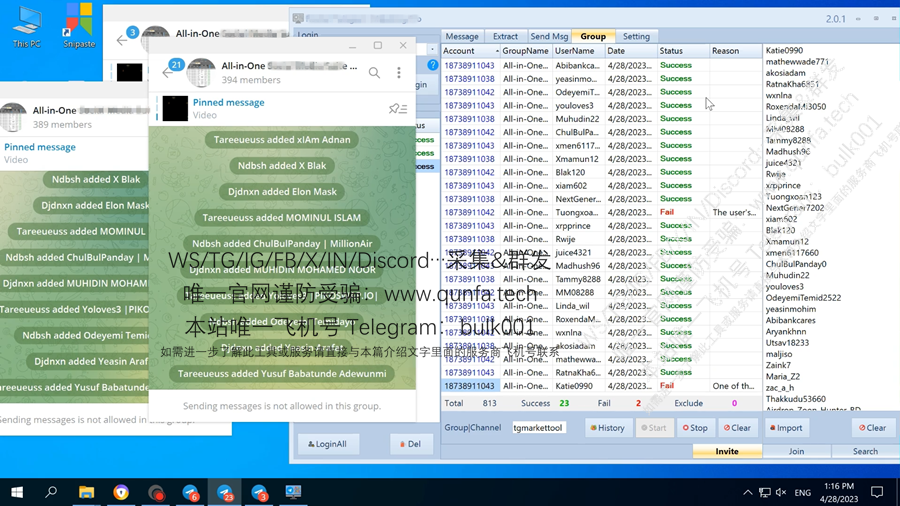Click ENG language indicator
The height and width of the screenshot is (506, 900).
tap(802, 492)
